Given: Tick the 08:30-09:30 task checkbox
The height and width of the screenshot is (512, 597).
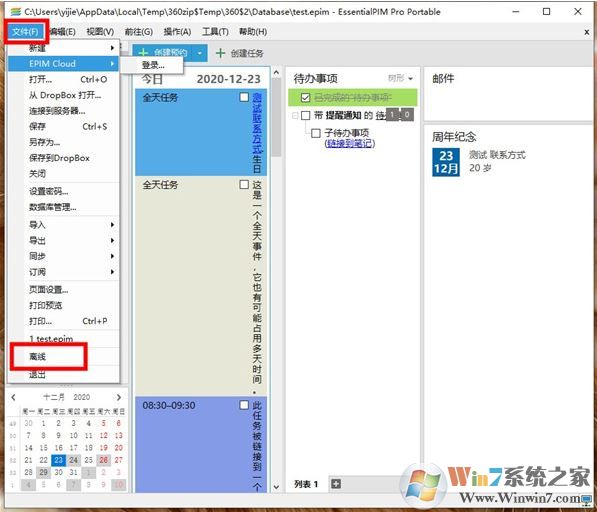Looking at the screenshot, I should click(x=244, y=405).
